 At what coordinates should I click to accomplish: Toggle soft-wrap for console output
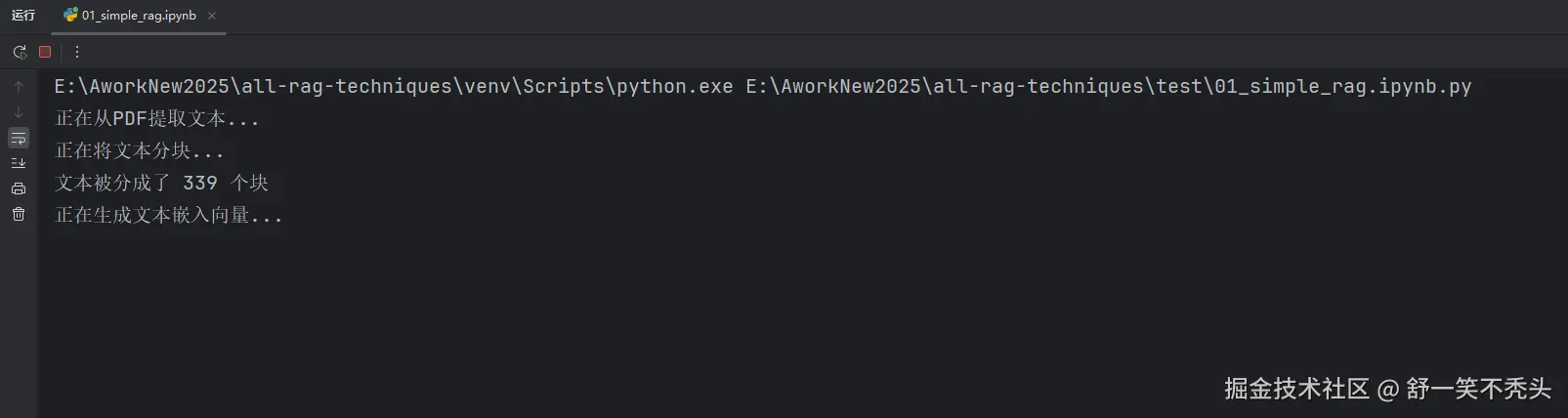[x=19, y=138]
